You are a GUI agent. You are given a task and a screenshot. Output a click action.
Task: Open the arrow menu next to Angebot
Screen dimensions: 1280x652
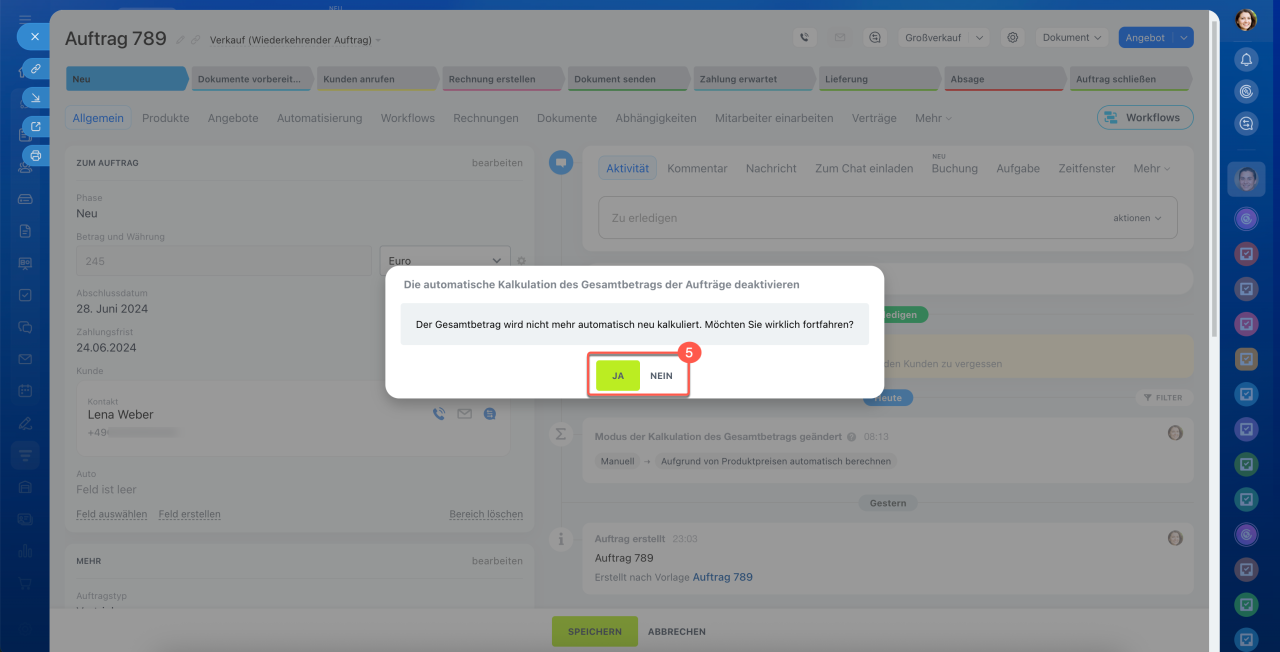(1183, 37)
